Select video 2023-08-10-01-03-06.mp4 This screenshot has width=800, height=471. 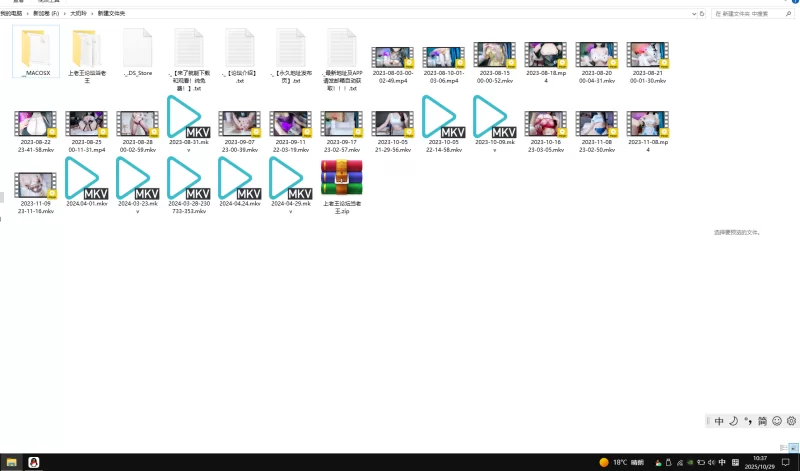pos(444,63)
